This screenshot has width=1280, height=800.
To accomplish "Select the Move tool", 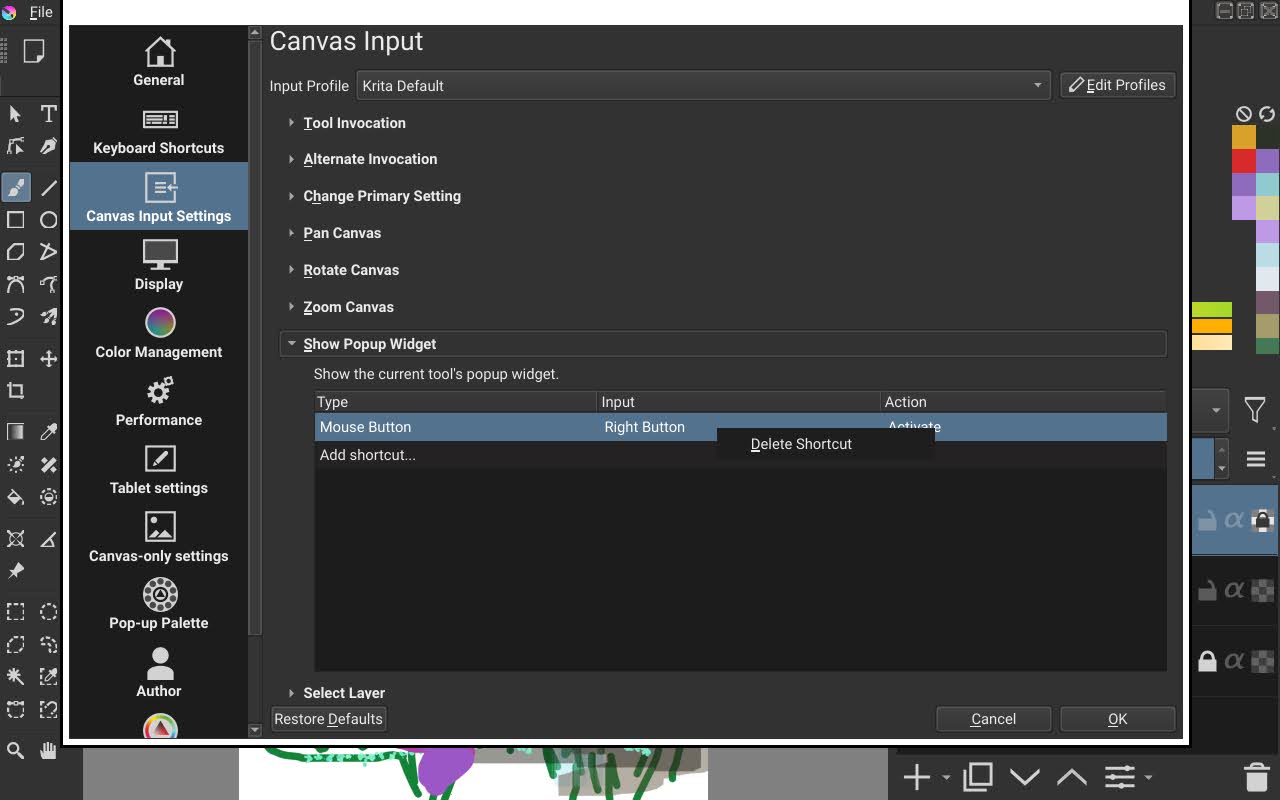I will coord(48,358).
